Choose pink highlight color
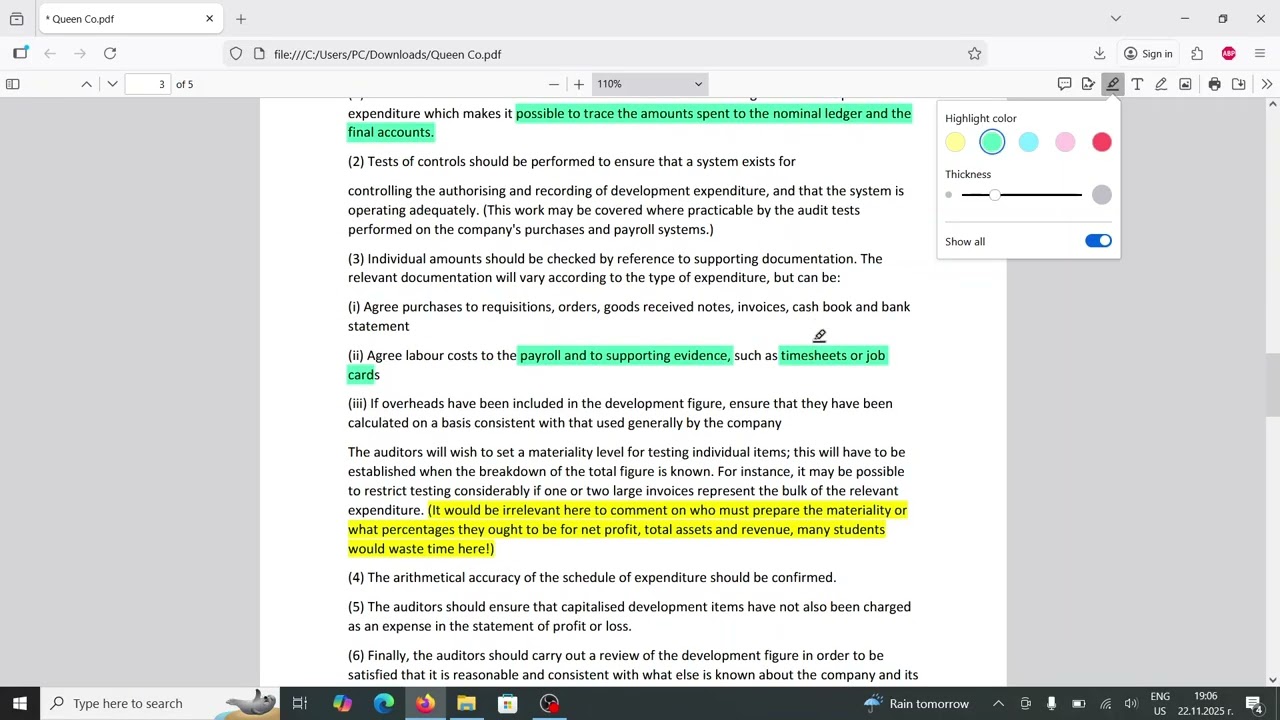This screenshot has height=720, width=1280. tap(1065, 142)
